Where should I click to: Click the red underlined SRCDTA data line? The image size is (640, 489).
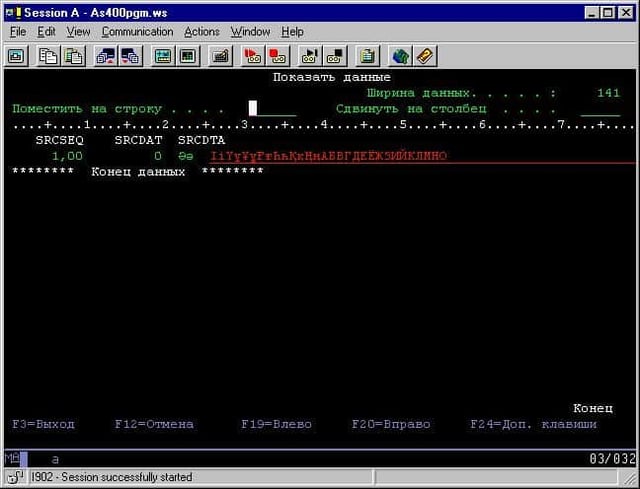[x=422, y=156]
